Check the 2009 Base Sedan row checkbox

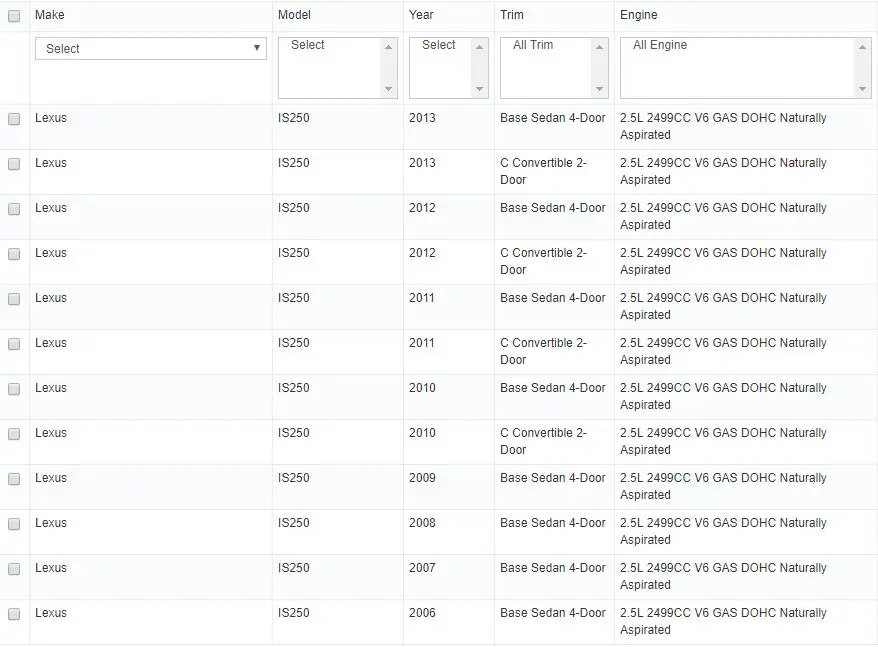coord(14,478)
